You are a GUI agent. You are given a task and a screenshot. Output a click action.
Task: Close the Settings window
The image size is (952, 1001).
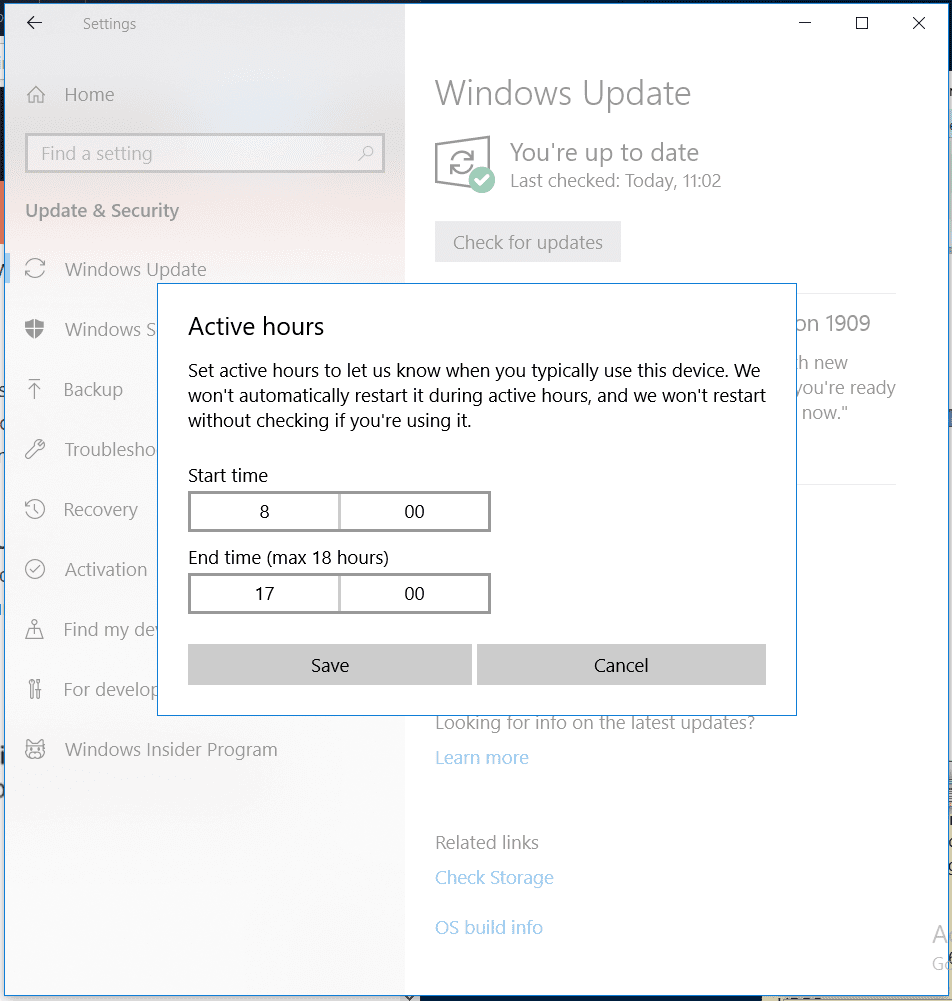[919, 23]
